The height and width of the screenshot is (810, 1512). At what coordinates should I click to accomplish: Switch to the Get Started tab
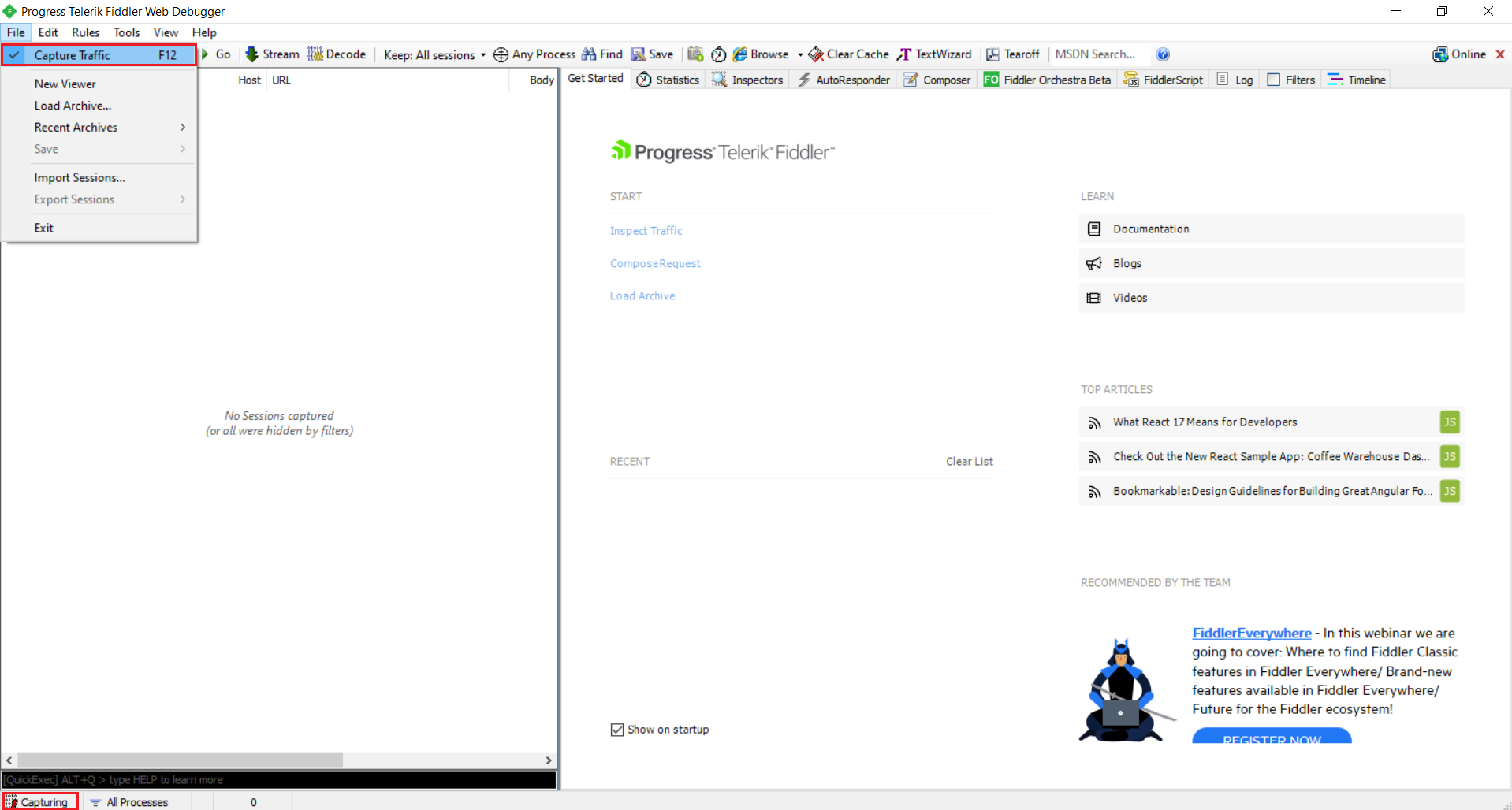click(x=595, y=79)
